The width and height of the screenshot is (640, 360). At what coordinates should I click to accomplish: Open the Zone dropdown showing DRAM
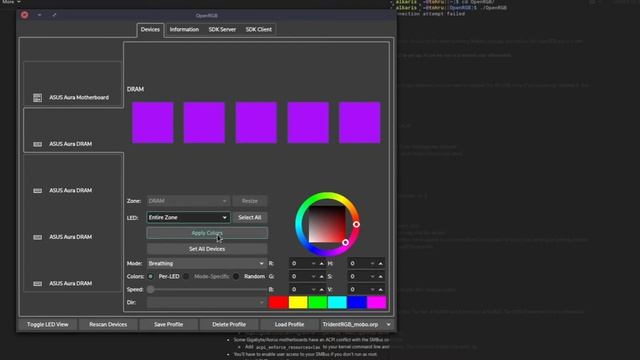click(x=188, y=201)
